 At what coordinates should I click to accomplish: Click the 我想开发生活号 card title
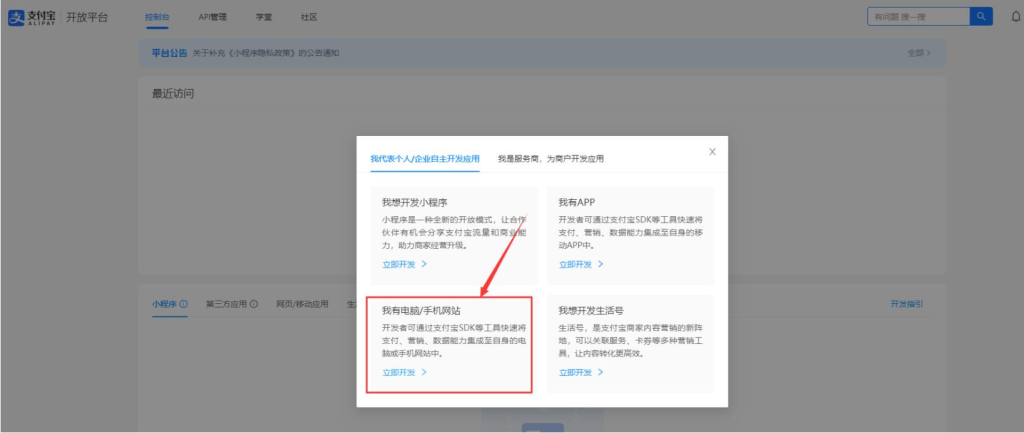592,310
